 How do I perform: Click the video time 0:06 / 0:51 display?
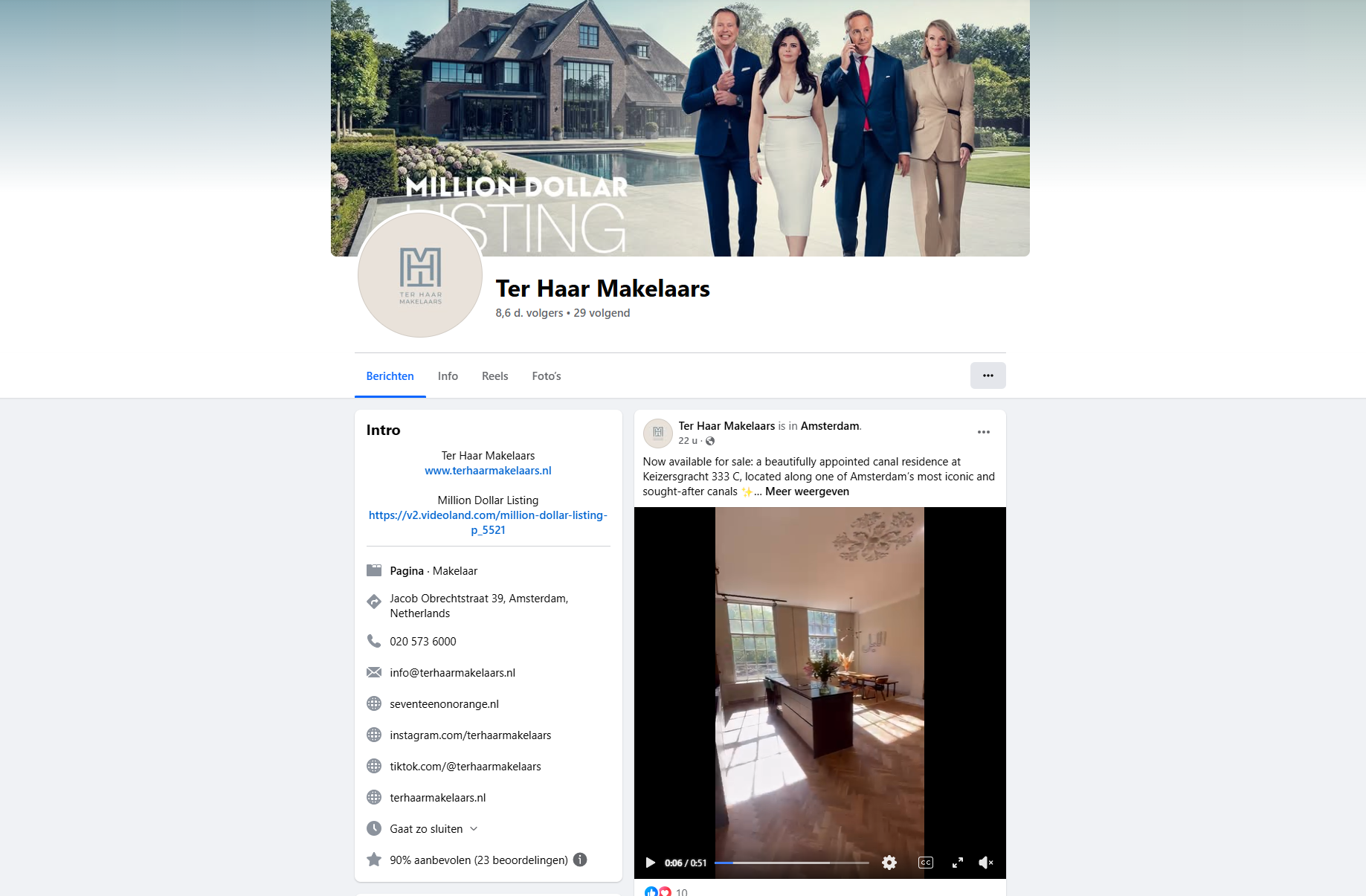(686, 863)
